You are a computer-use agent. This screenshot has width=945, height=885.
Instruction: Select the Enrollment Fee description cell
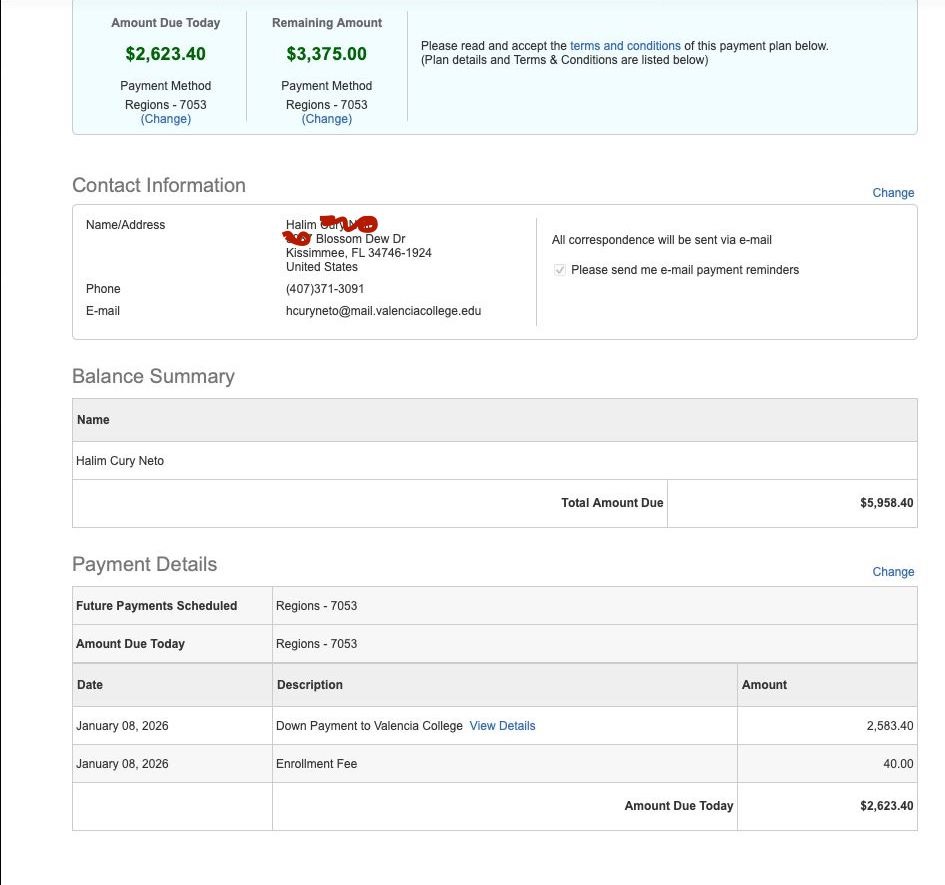316,764
